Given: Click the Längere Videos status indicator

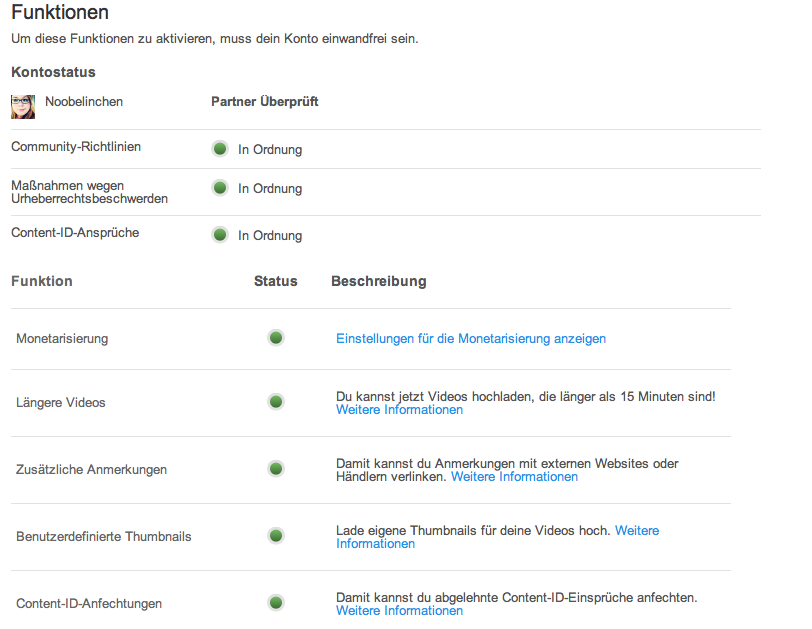Looking at the screenshot, I should click(x=276, y=402).
